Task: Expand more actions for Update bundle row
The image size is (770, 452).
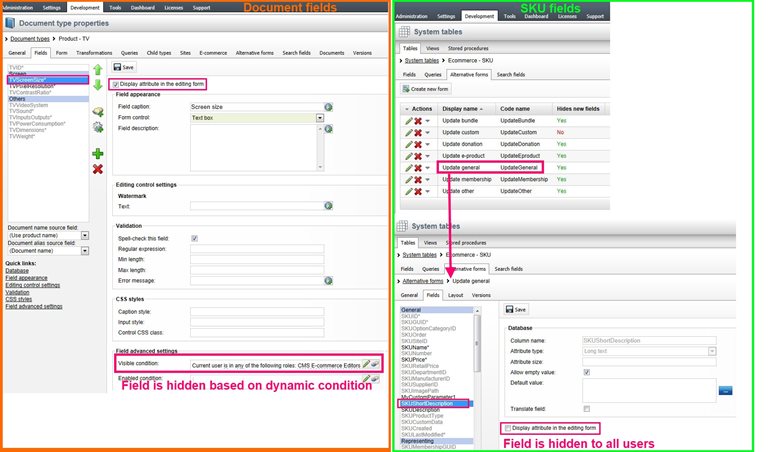Action: pyautogui.click(x=427, y=121)
